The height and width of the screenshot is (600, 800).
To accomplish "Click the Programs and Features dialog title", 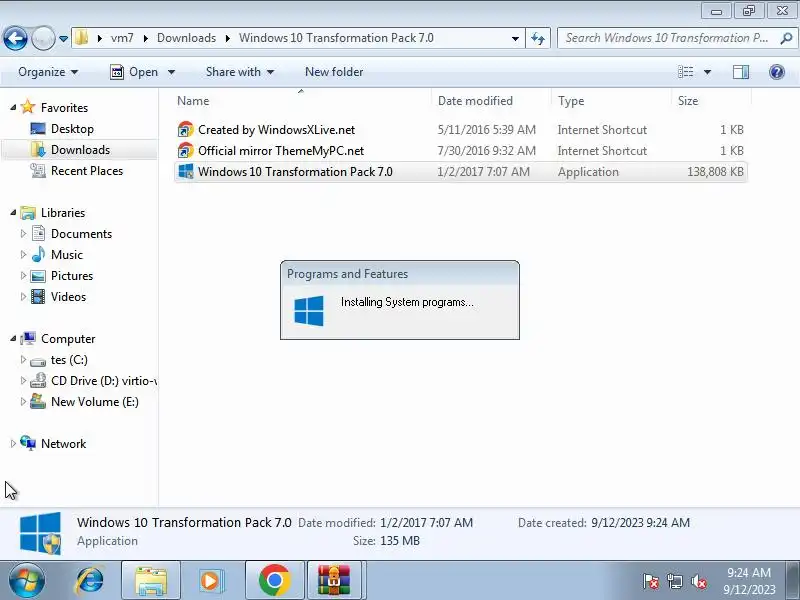I will pyautogui.click(x=347, y=274).
